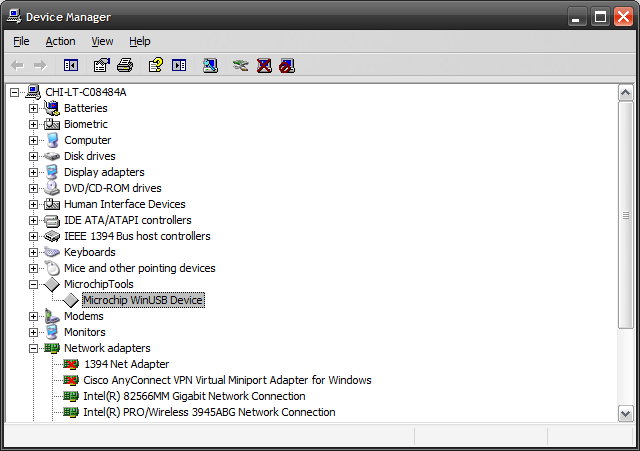
Task: Expand the IEEE 1394 Bus host controllers node
Action: (33, 236)
